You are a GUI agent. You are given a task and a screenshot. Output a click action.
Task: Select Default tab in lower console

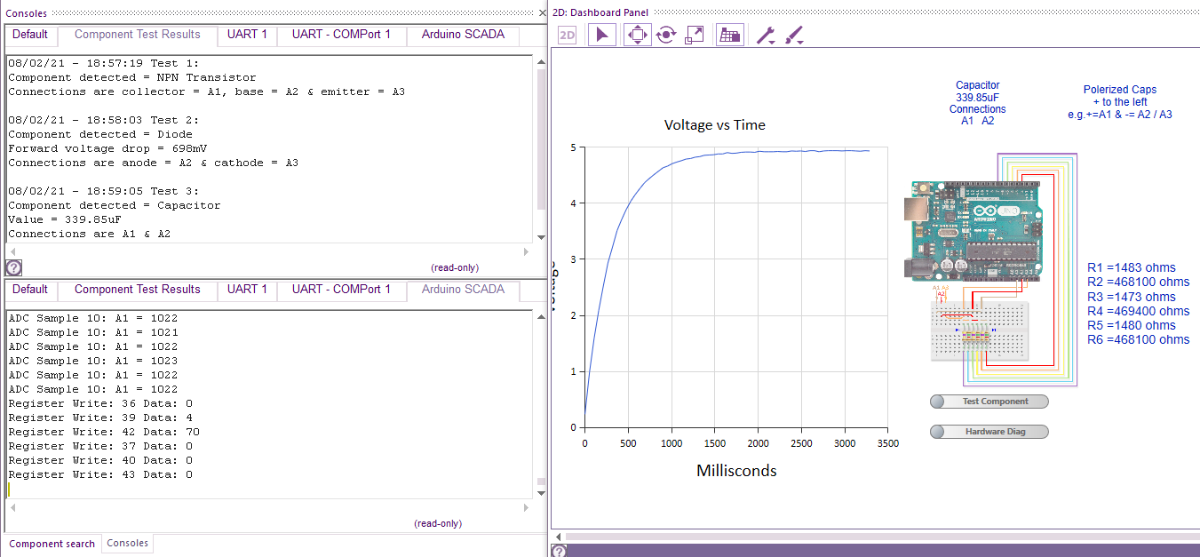pos(30,290)
